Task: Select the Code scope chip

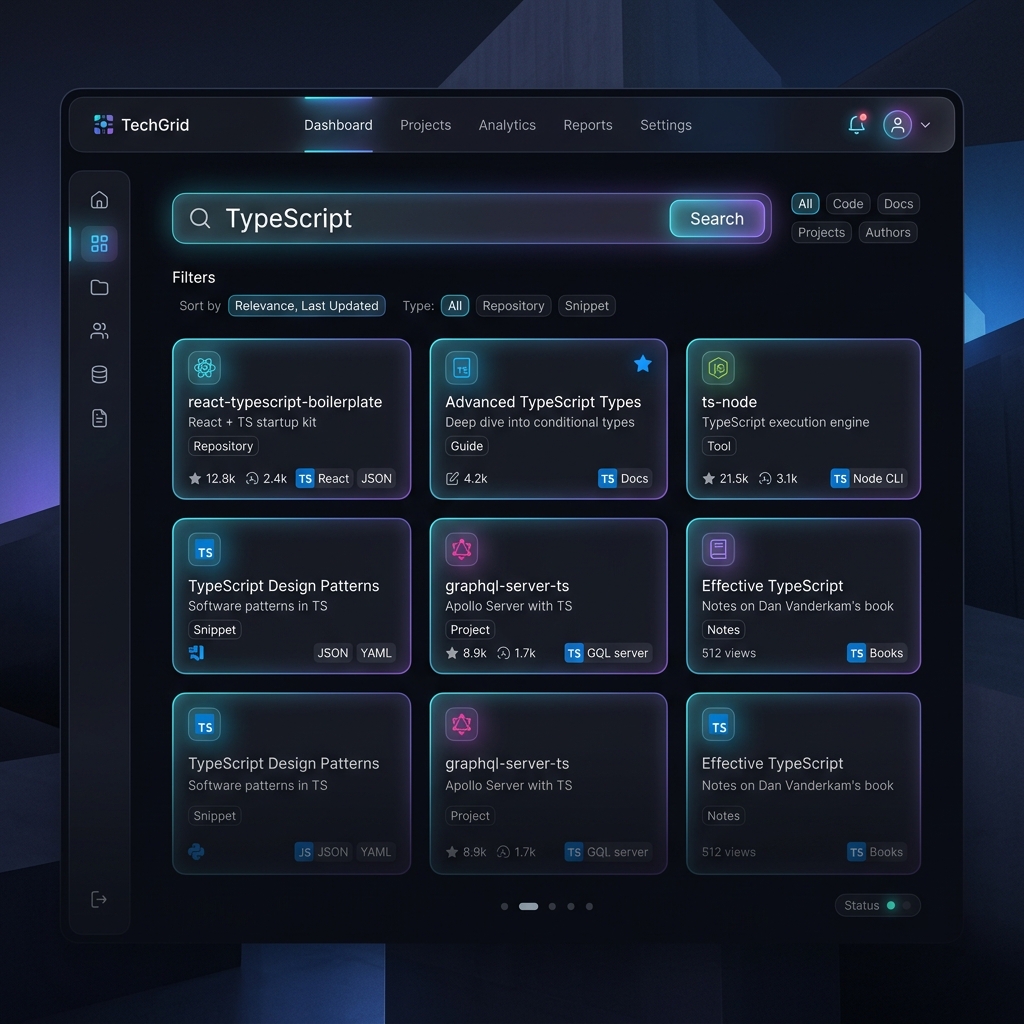Action: click(848, 204)
